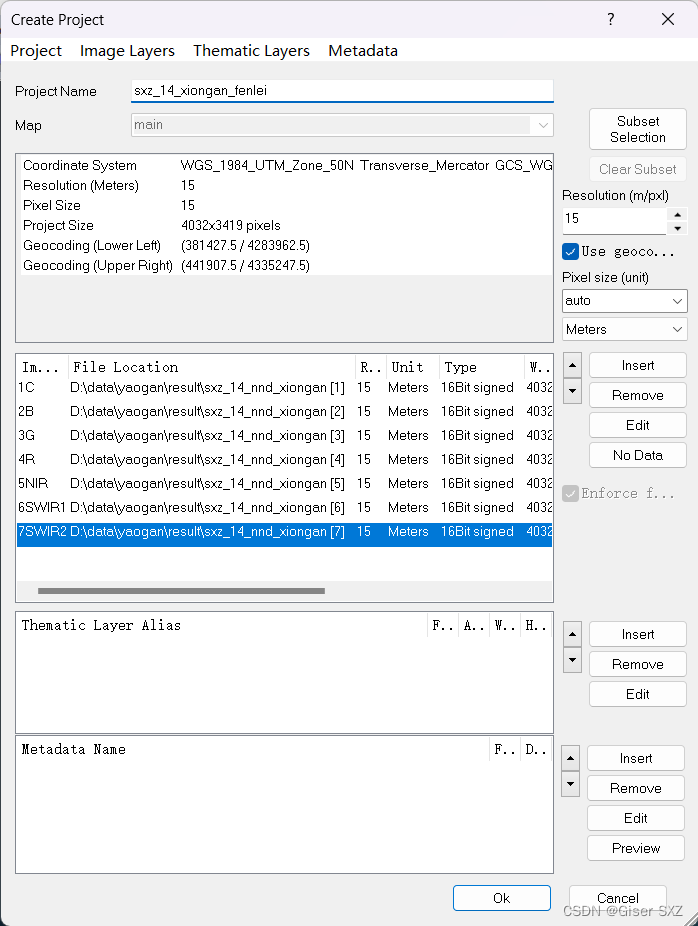Select the 4R image layer row
Viewport: 698px width, 926px height.
(x=285, y=459)
